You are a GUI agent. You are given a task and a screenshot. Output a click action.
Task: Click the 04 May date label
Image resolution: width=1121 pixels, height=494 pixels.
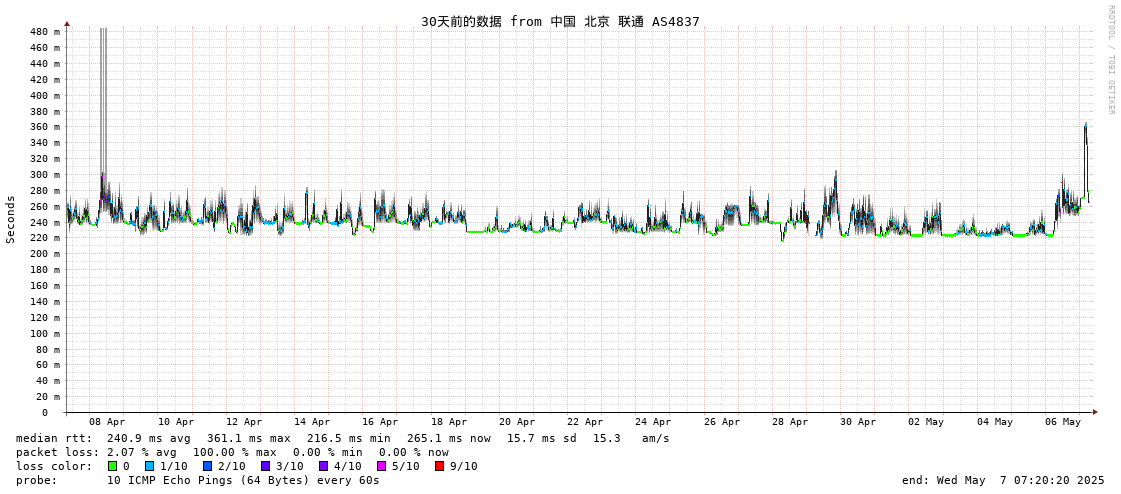[x=994, y=423]
